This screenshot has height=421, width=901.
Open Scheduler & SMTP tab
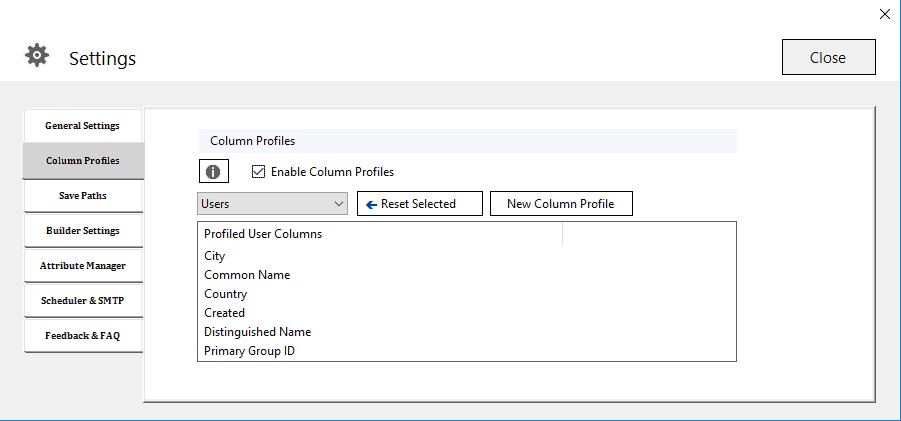[x=83, y=301]
